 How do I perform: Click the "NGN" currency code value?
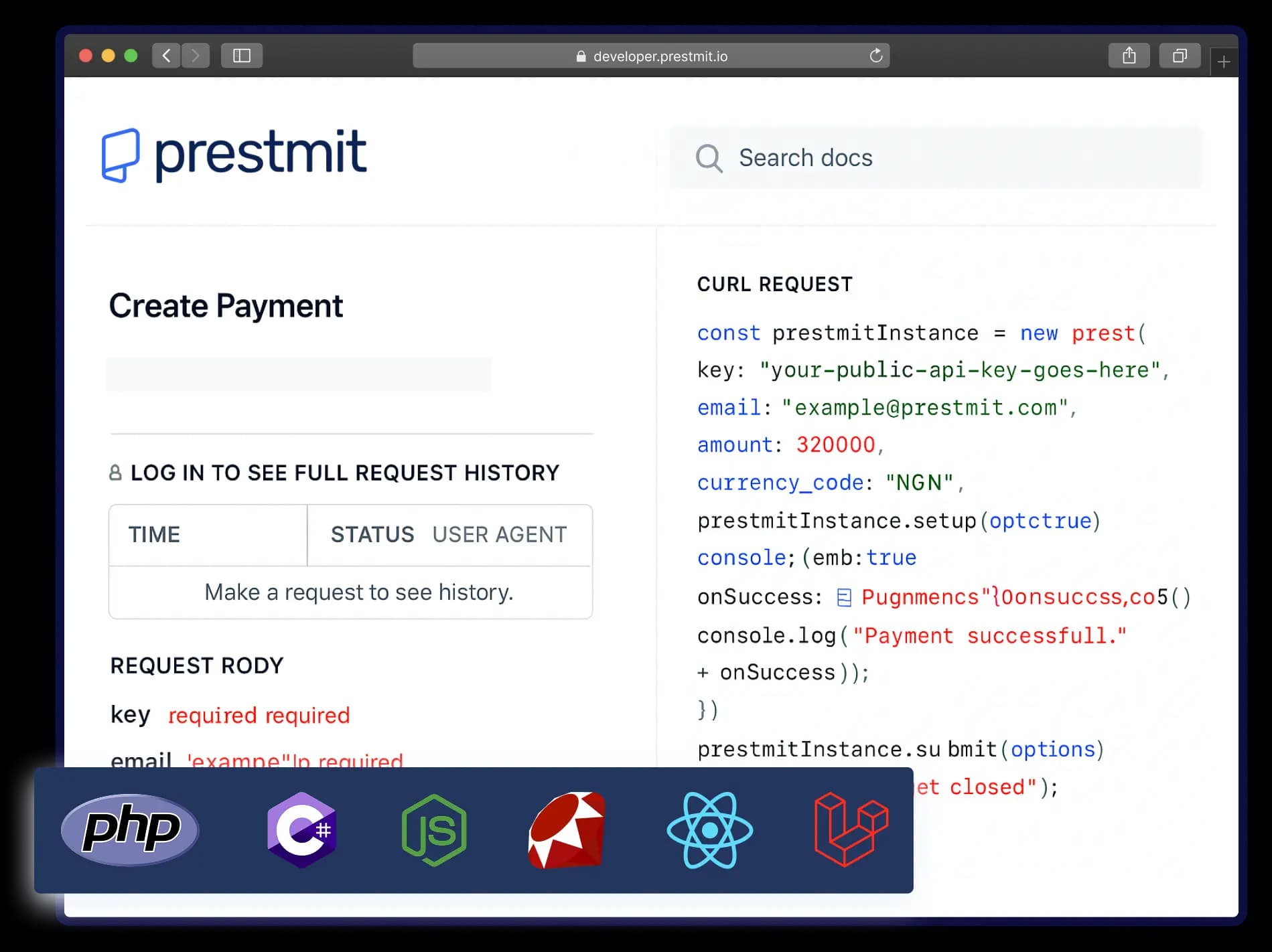pos(919,482)
